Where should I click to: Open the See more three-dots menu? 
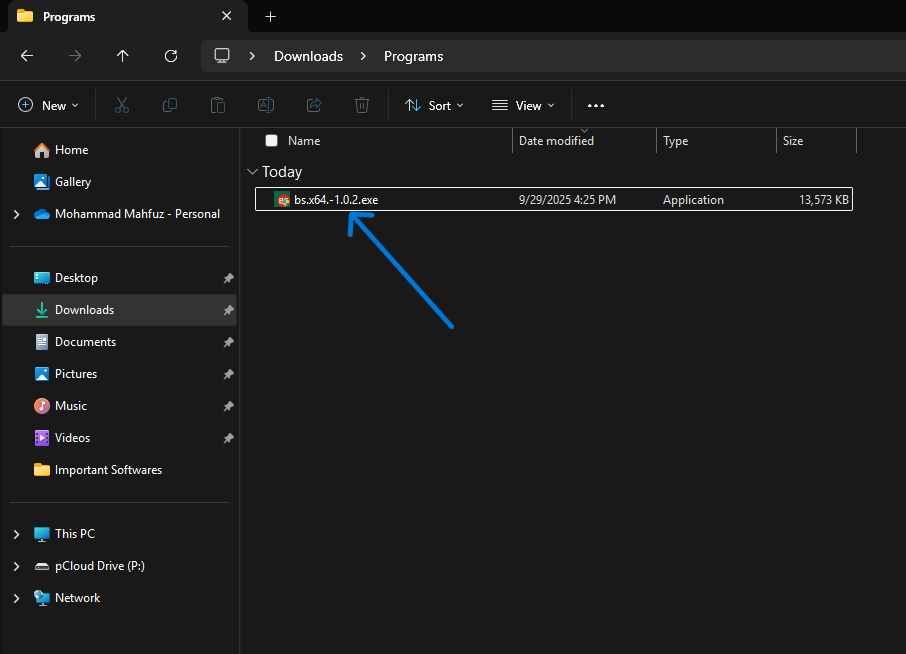click(x=596, y=105)
